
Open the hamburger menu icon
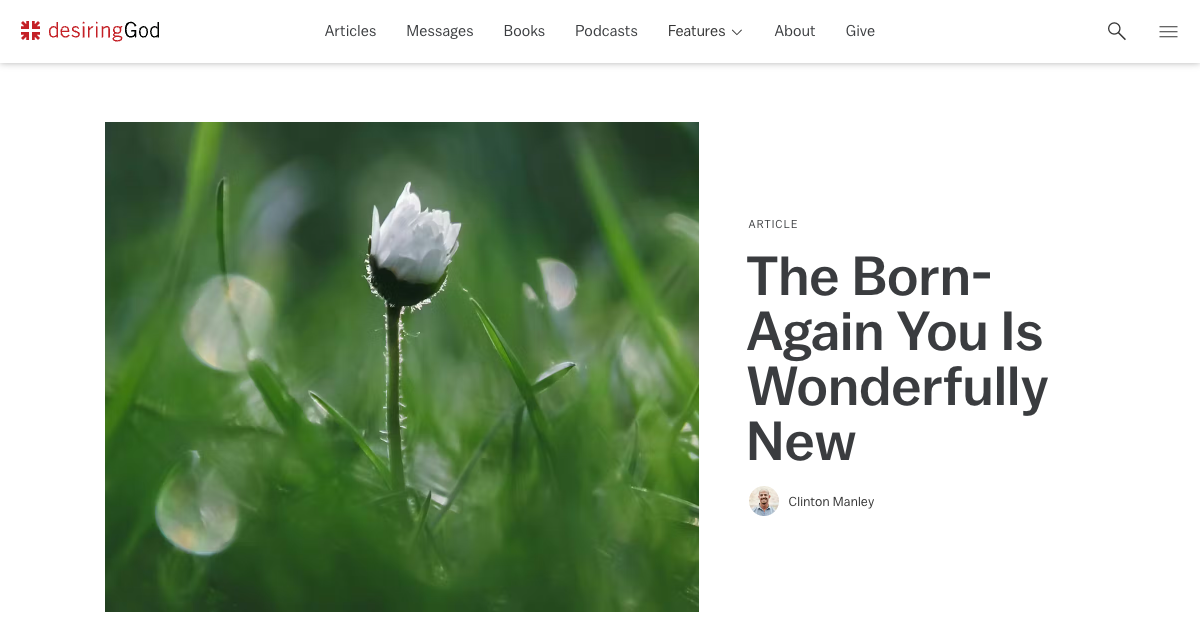point(1168,31)
